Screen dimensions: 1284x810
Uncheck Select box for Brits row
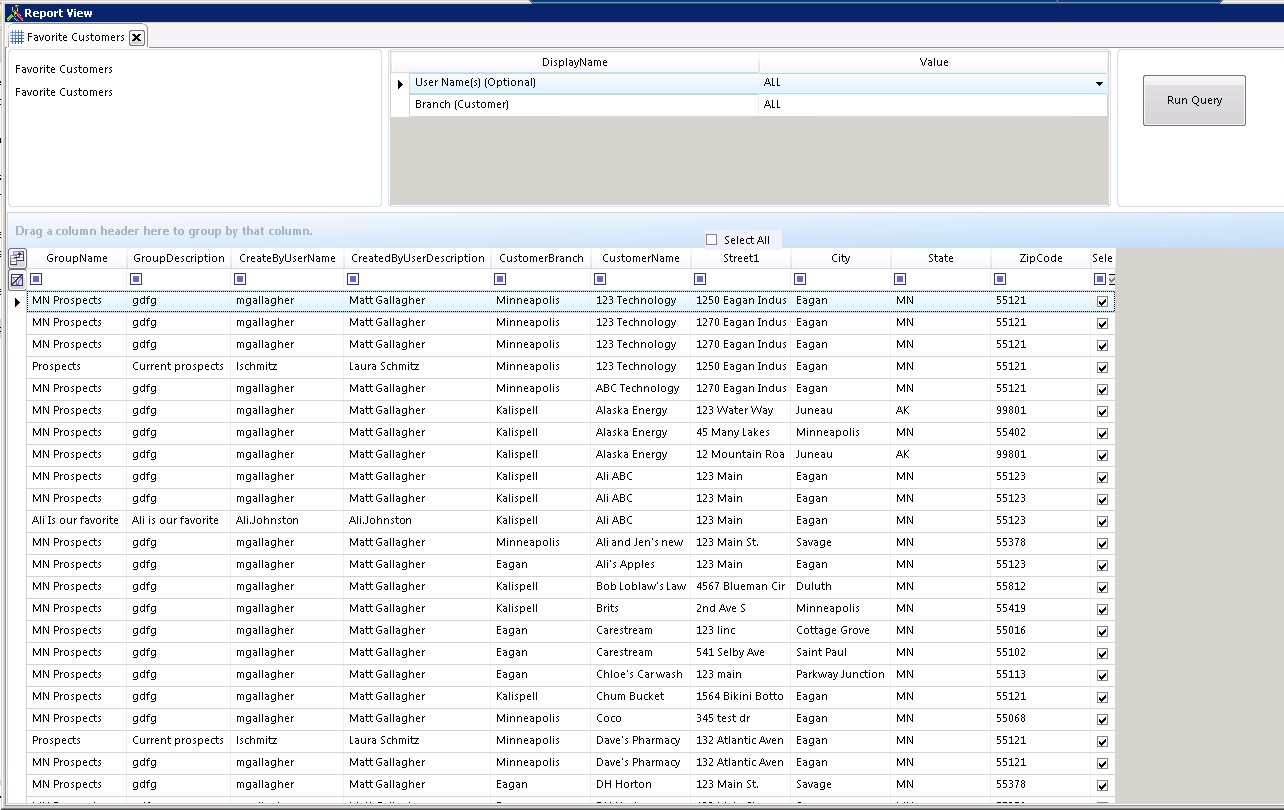pyautogui.click(x=1102, y=609)
